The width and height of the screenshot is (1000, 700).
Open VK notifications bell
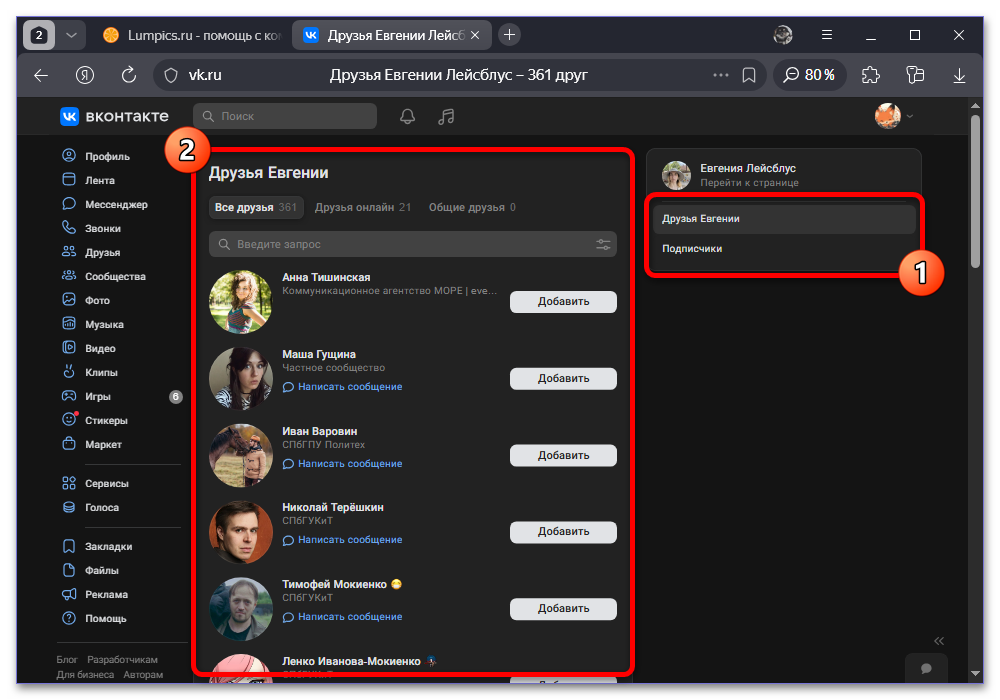click(408, 117)
